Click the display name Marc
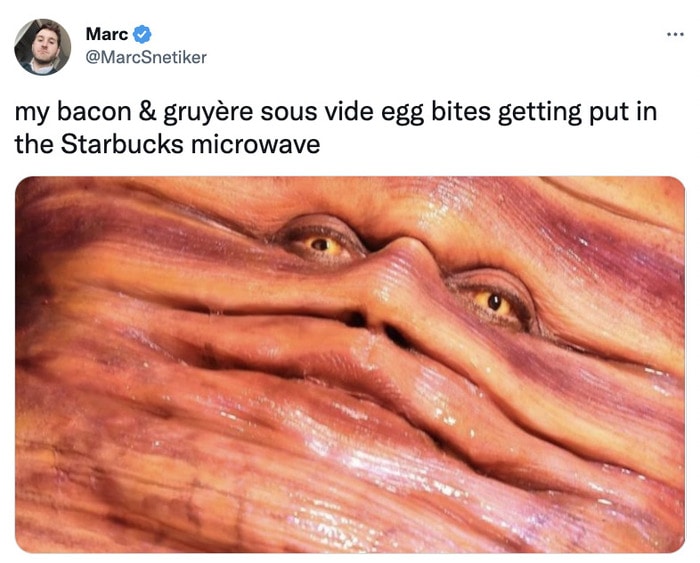 pos(107,34)
